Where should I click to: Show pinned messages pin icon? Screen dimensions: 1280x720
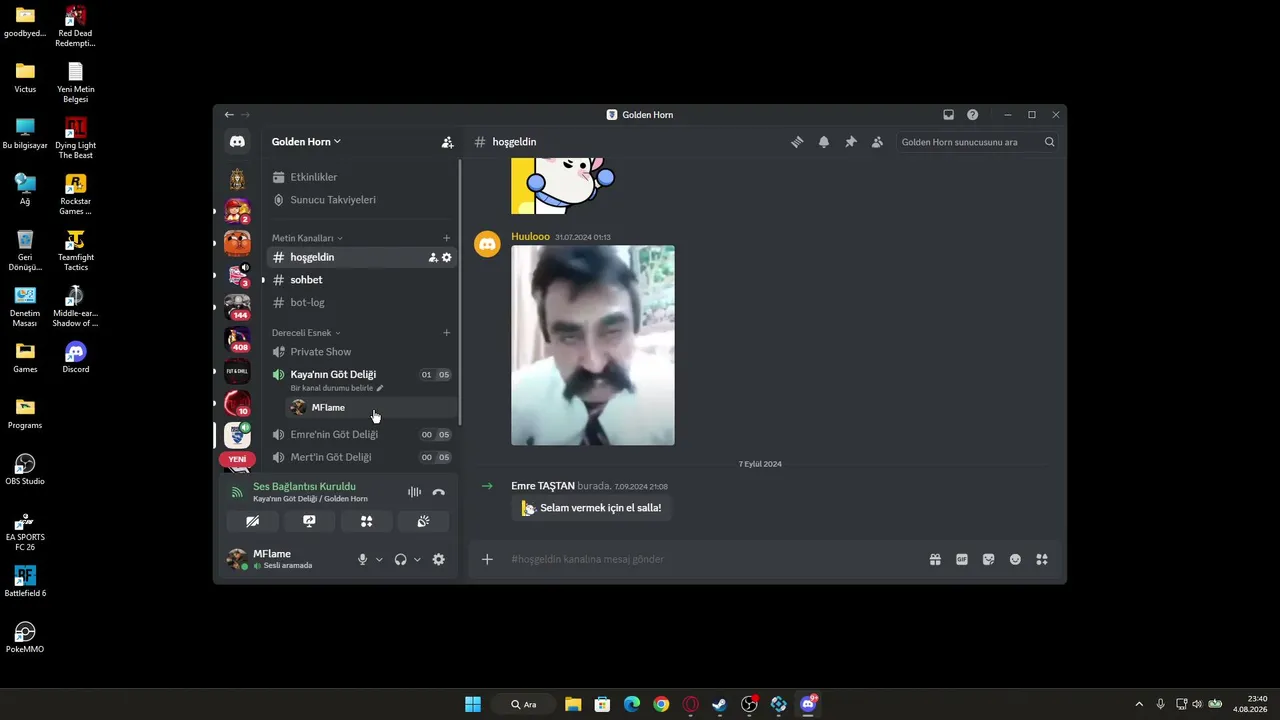(x=851, y=142)
